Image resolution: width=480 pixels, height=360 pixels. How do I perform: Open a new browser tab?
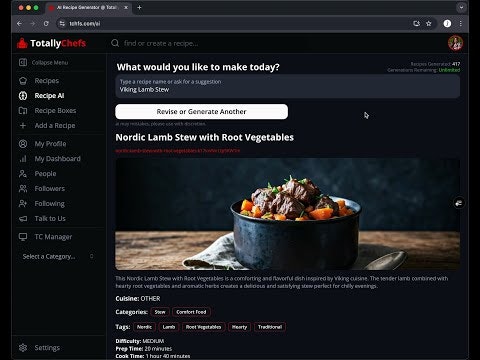coord(139,7)
